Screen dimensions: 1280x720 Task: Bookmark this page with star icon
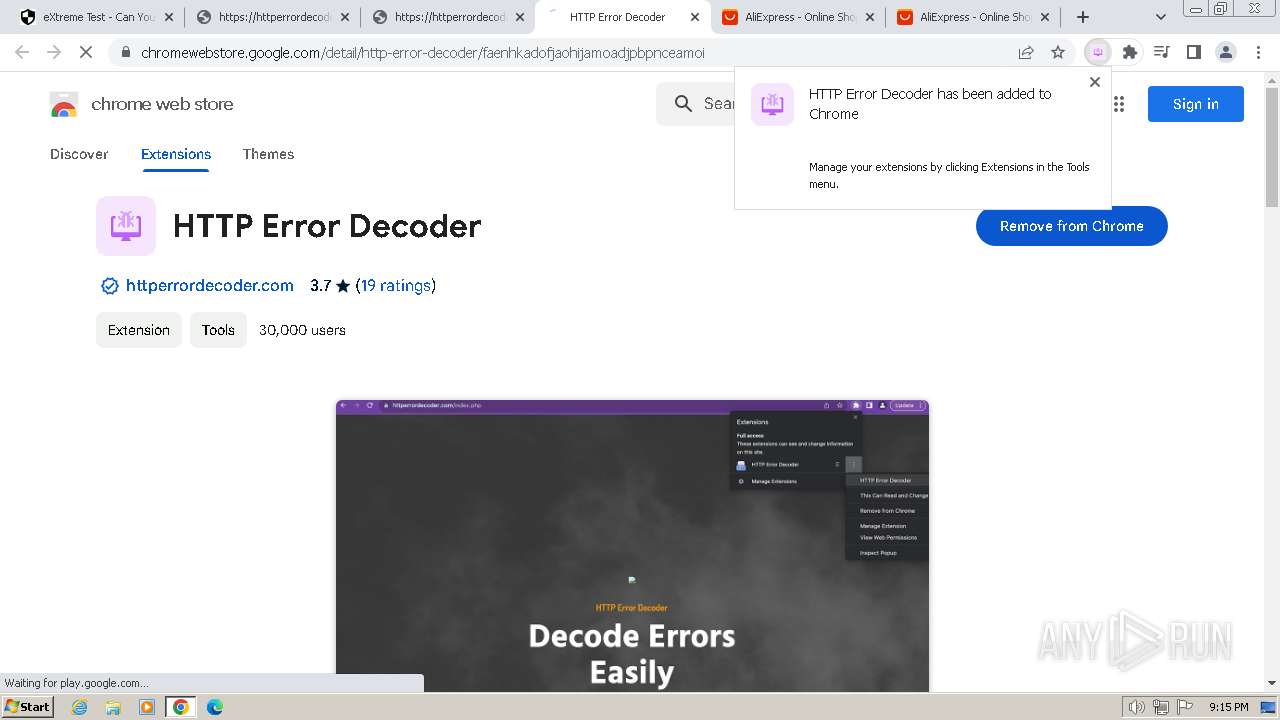point(1058,52)
